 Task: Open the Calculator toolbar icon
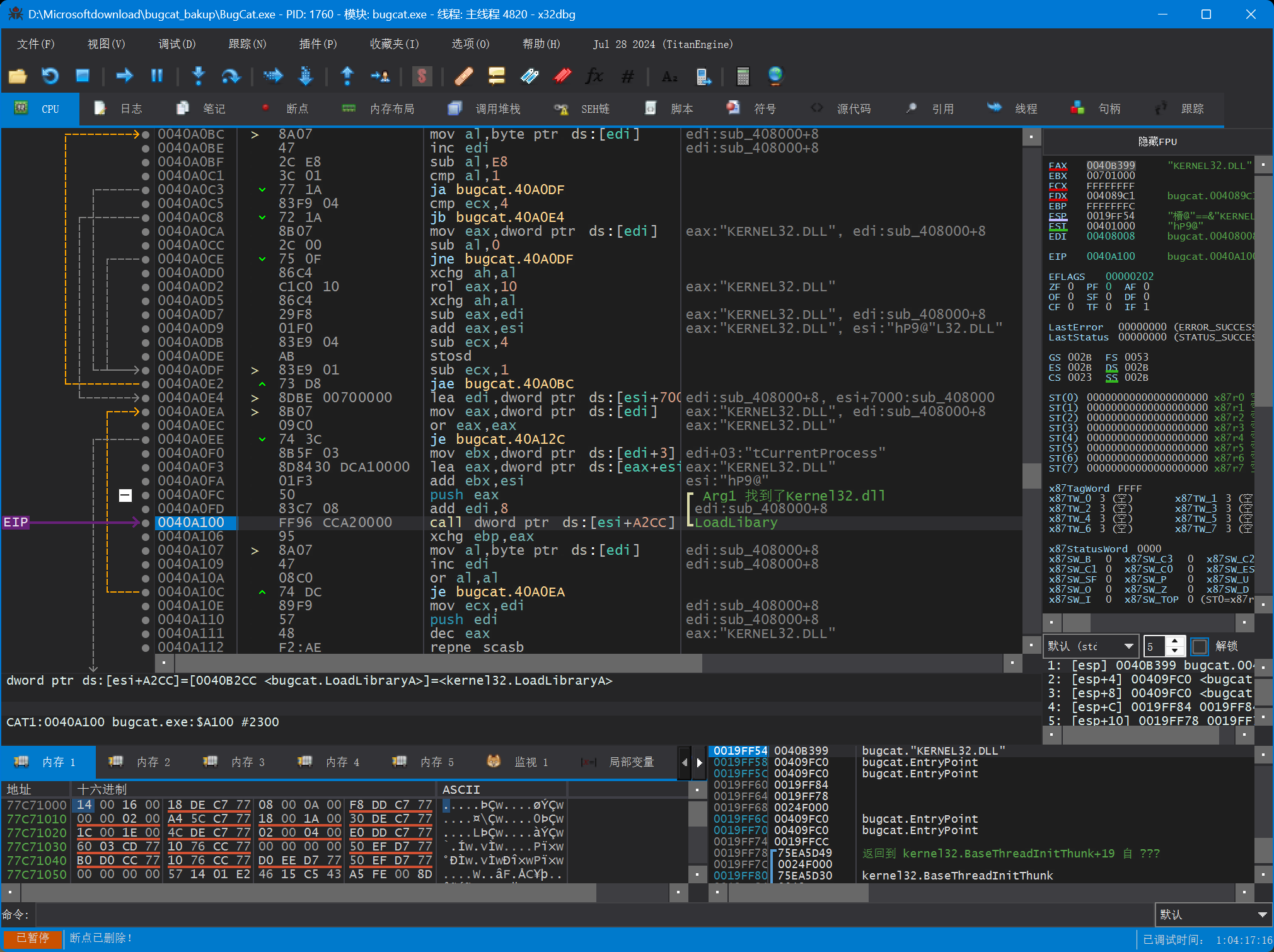[743, 76]
